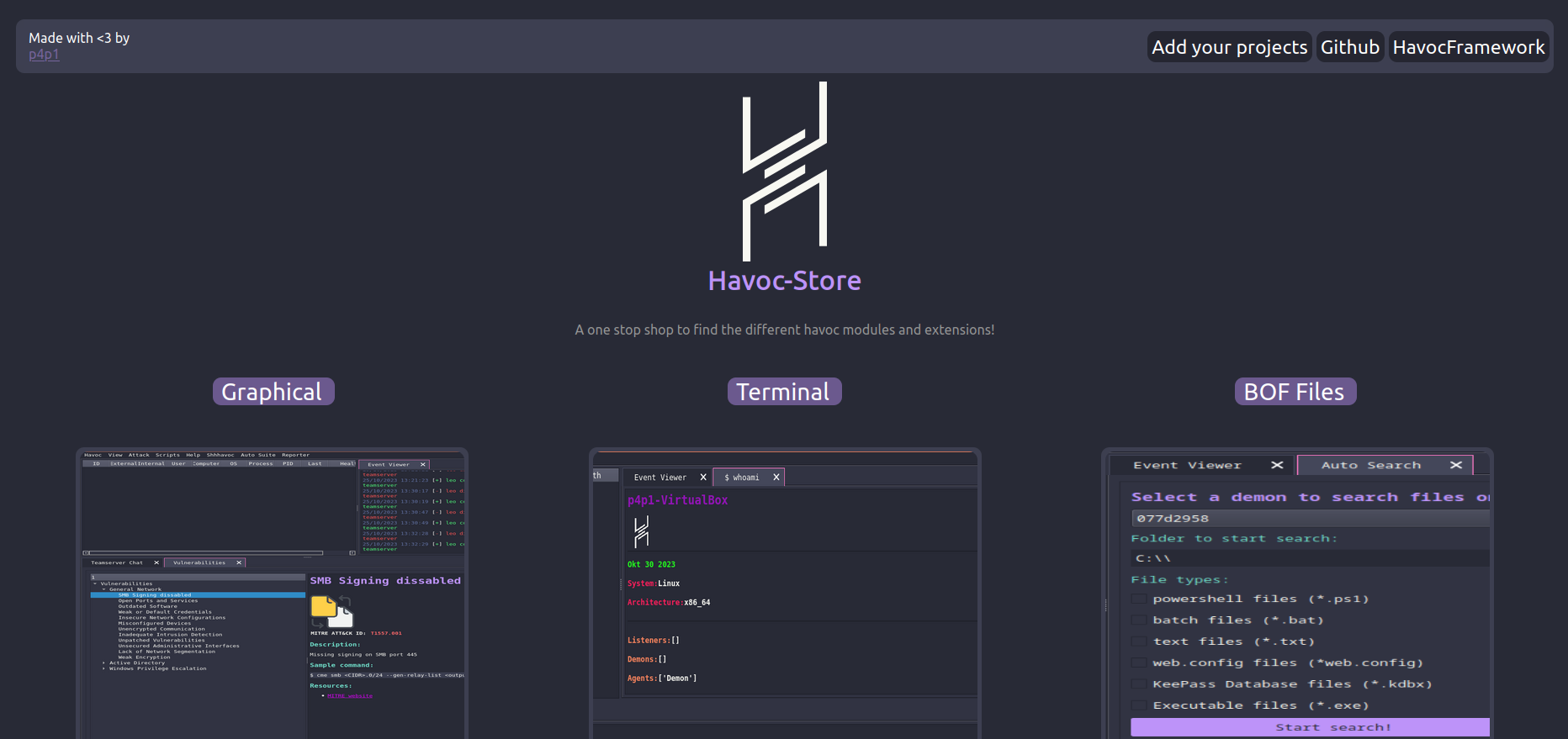Open the demon selection dropdown showing 077d2958
Screen dimensions: 1568x739
point(1309,519)
